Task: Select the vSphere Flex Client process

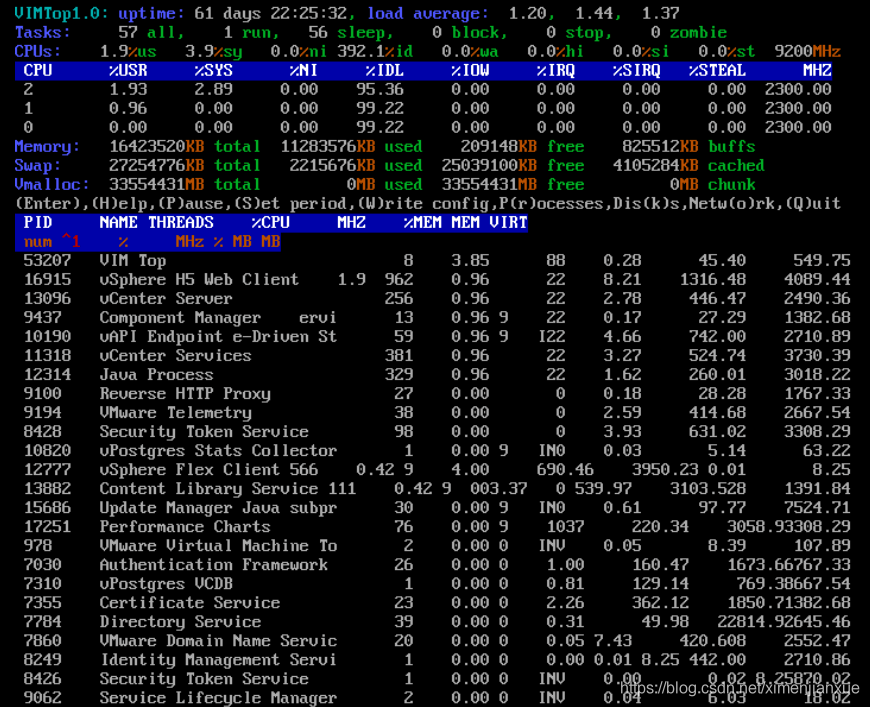Action: (x=190, y=469)
